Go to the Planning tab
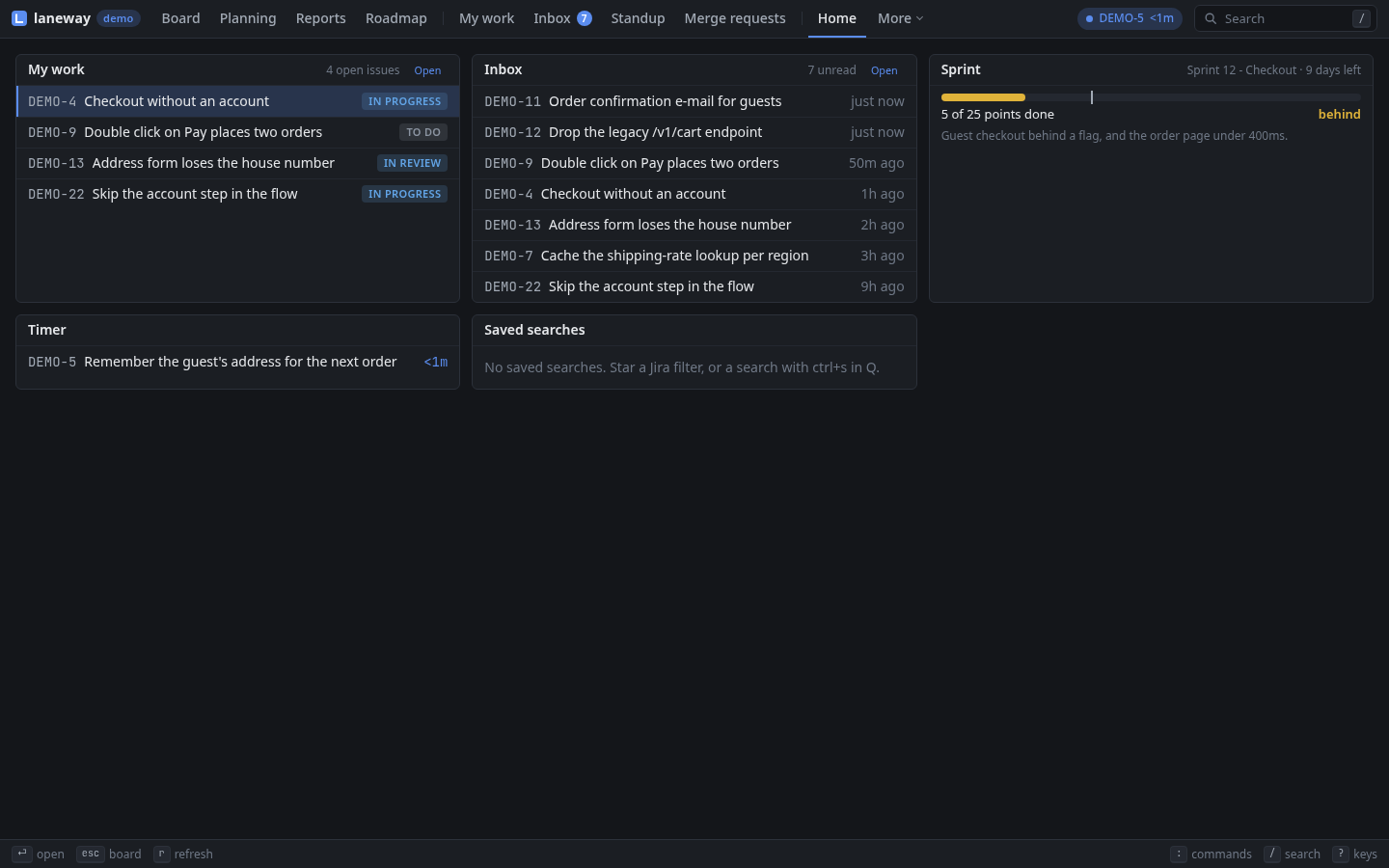The image size is (1389, 868). 248,18
